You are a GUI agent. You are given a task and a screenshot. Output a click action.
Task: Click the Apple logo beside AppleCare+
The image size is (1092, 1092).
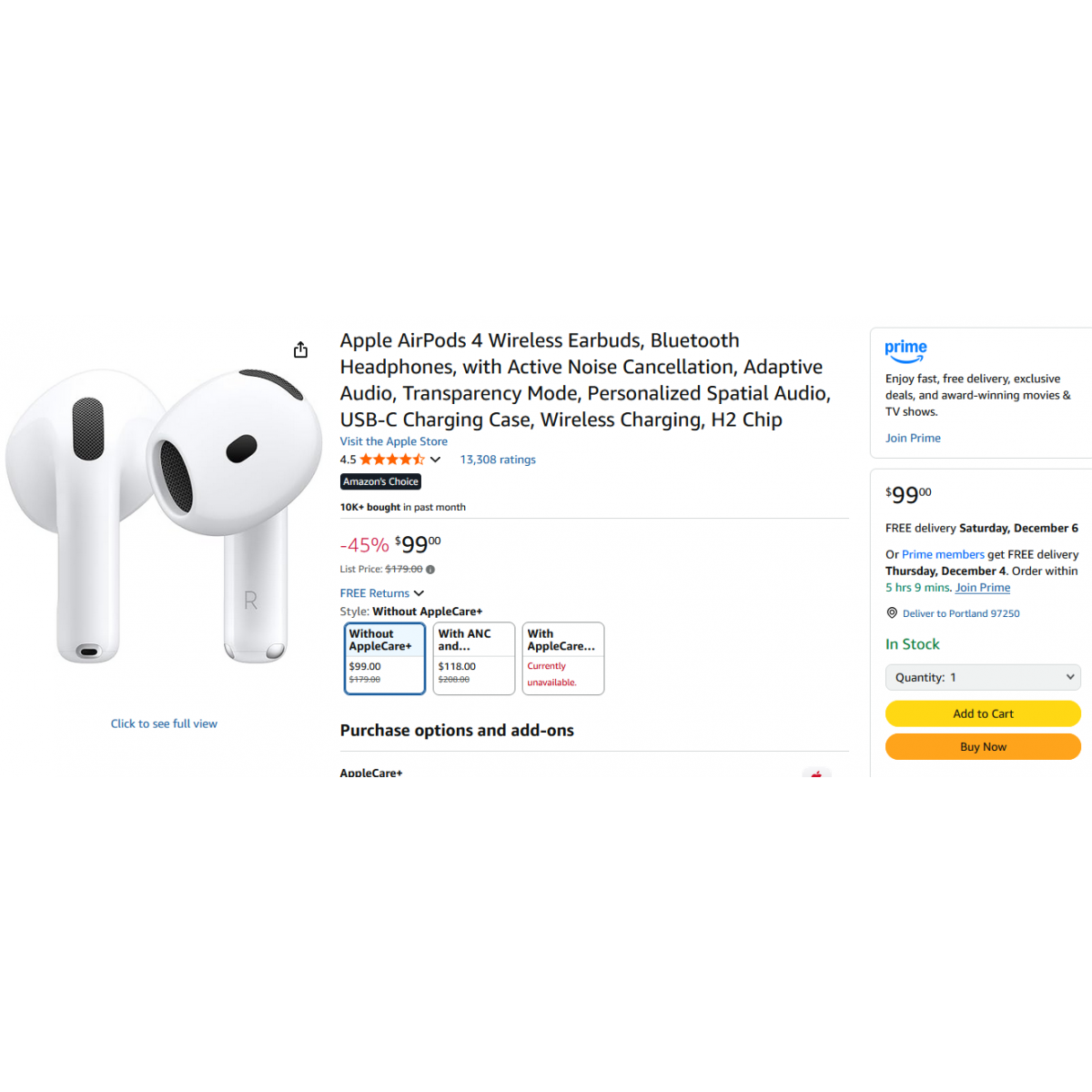pyautogui.click(x=816, y=773)
